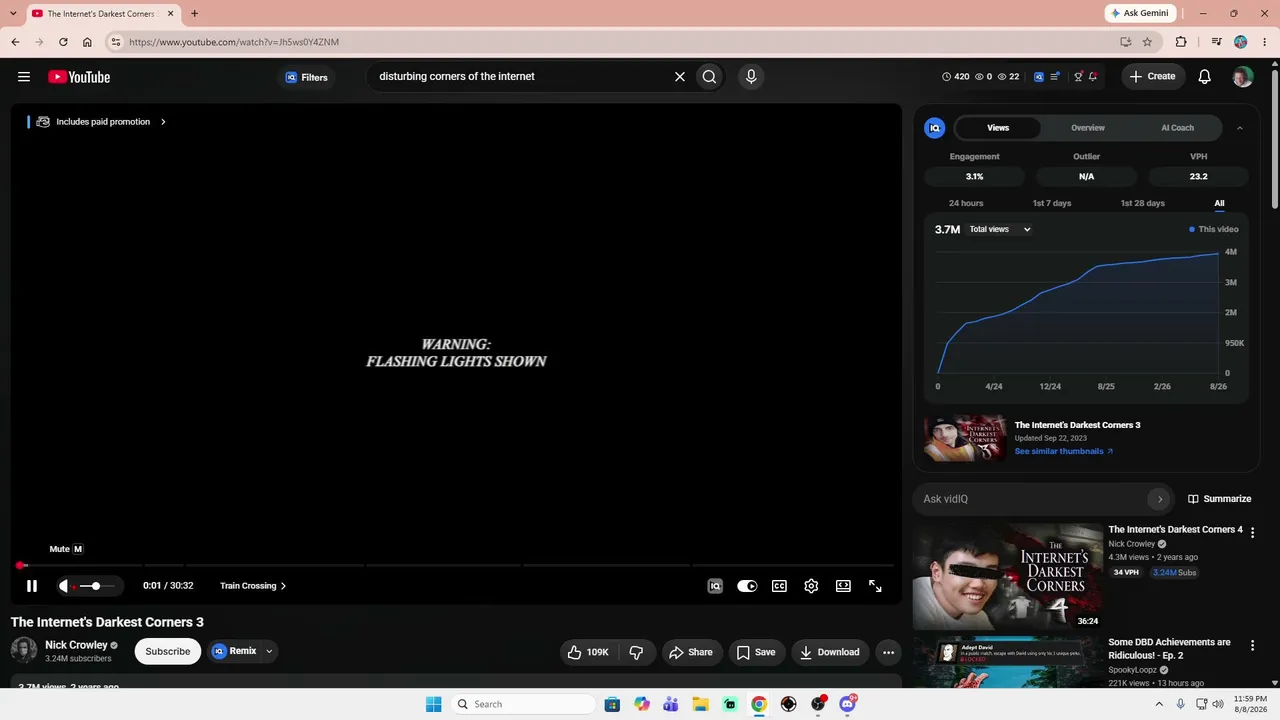Click the video progress bar playhead
1280x720 pixels.
(20, 566)
